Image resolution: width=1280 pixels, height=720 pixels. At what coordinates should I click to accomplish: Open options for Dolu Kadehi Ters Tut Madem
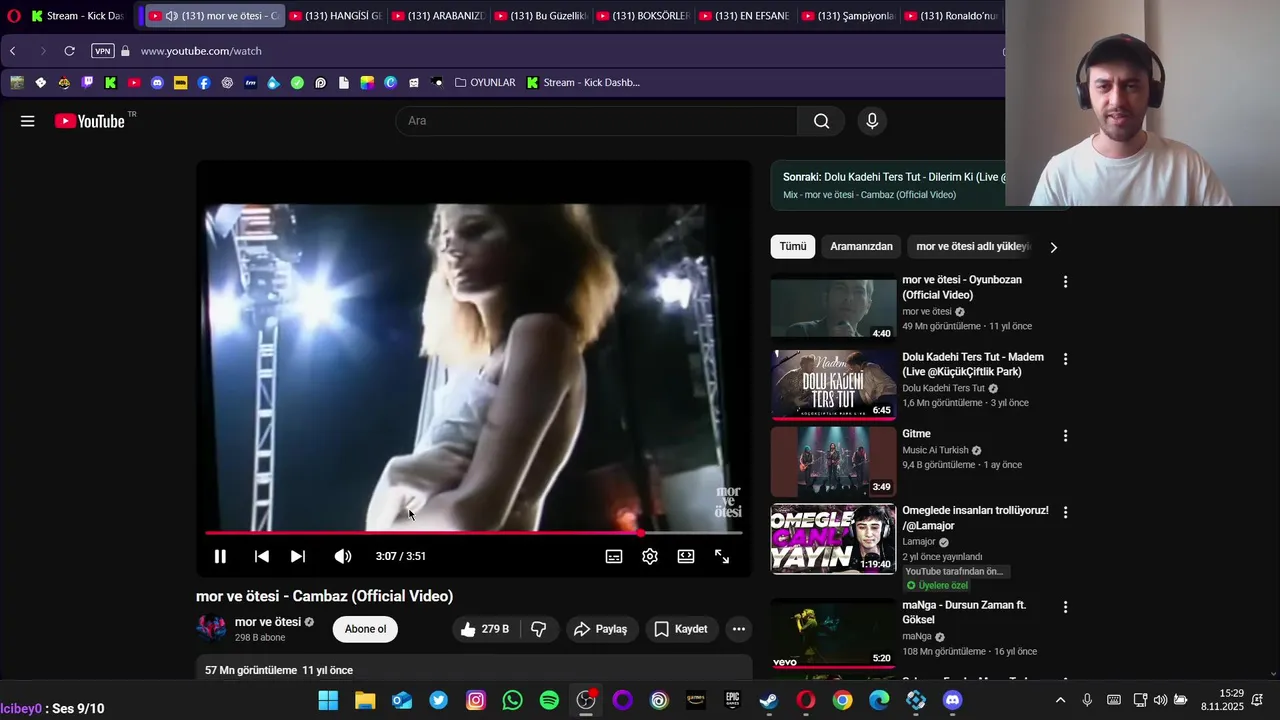(1065, 359)
